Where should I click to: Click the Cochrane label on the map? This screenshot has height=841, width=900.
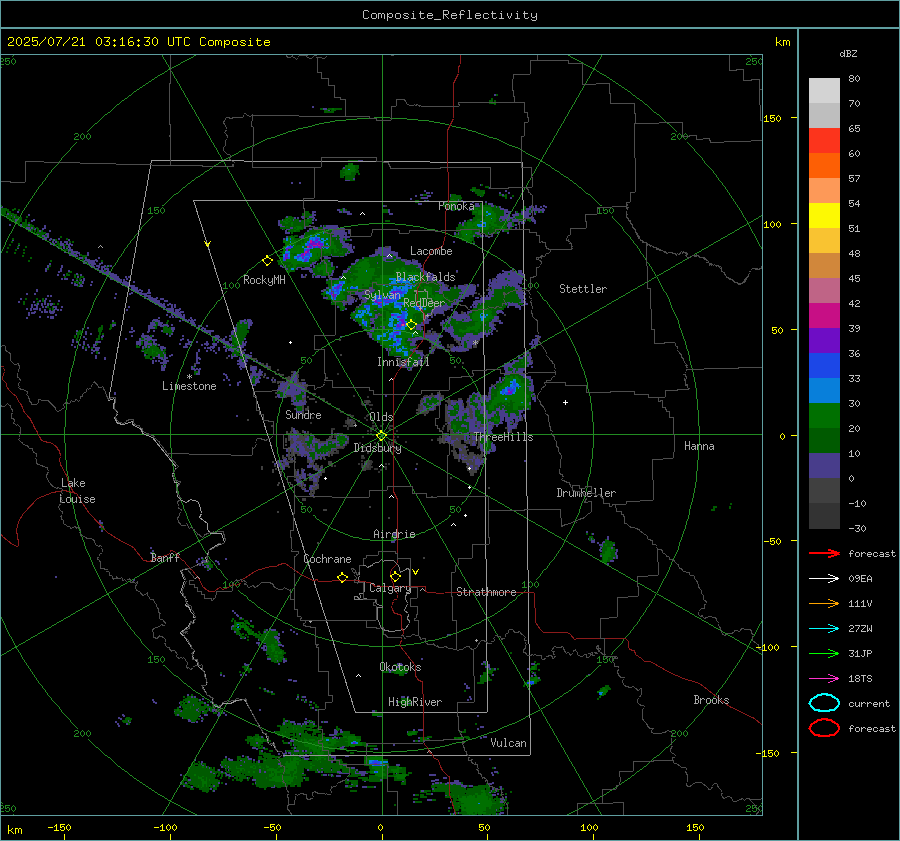coord(327,559)
